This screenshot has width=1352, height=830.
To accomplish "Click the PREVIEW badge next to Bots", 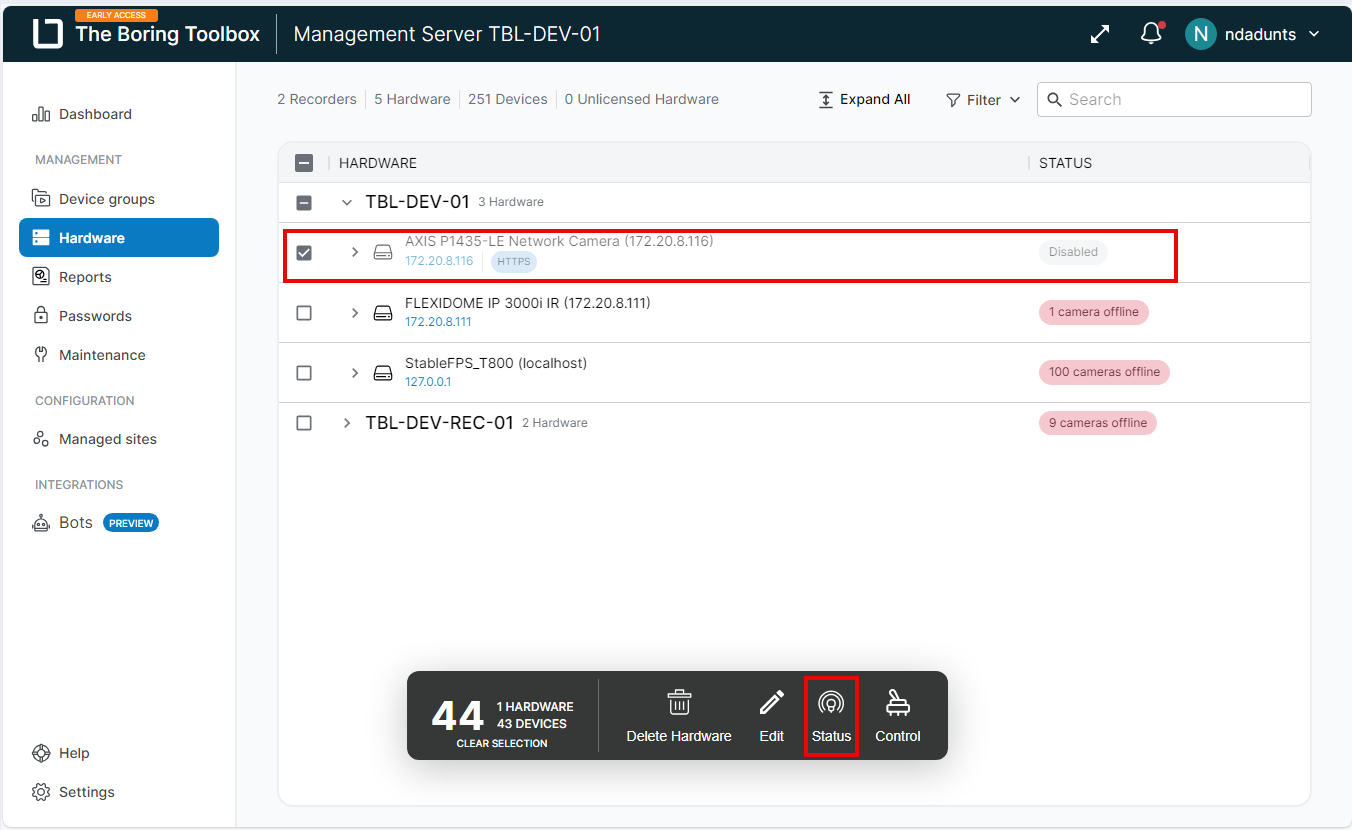I will (131, 523).
